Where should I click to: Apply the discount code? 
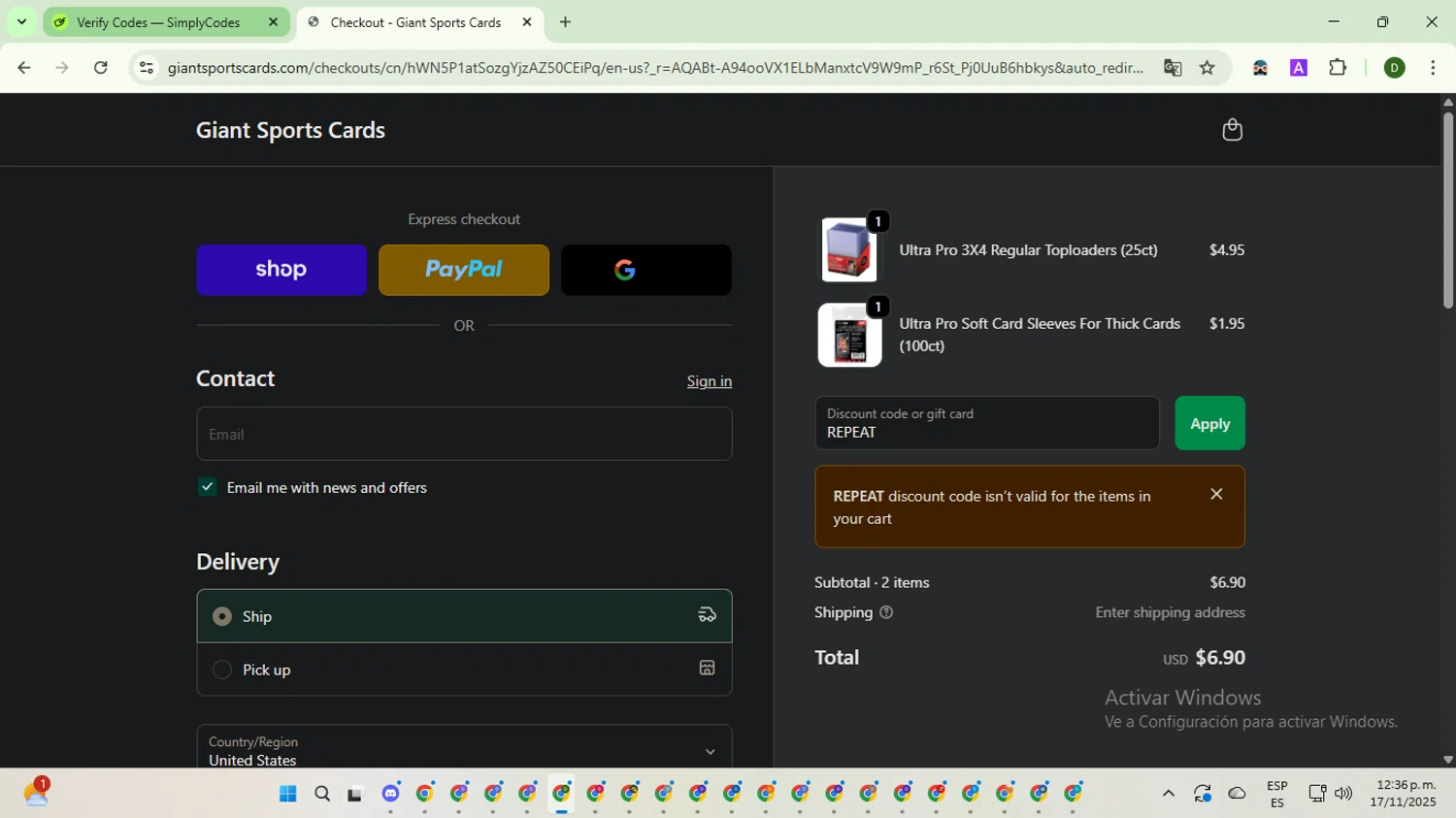[1209, 423]
